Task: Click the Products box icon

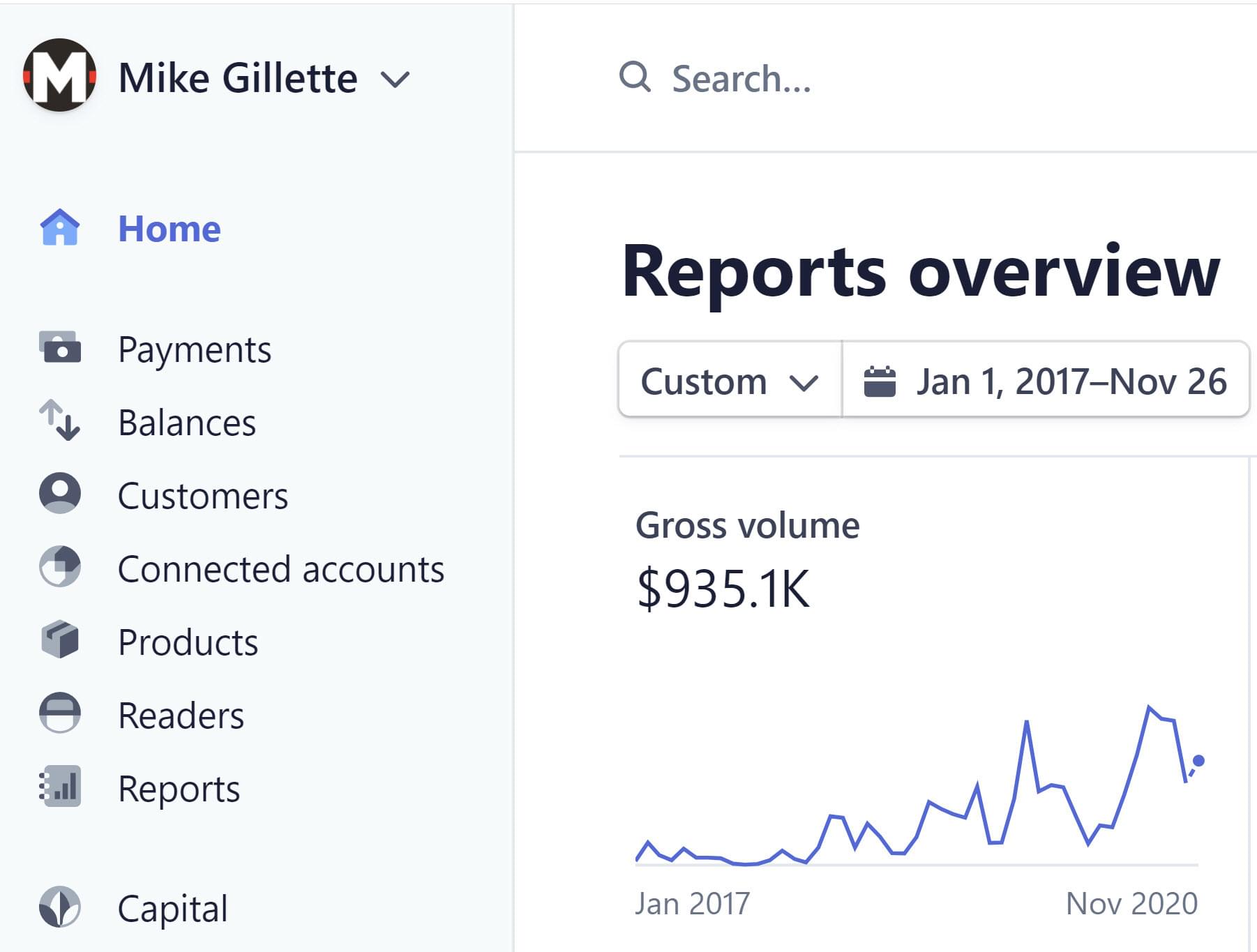Action: pyautogui.click(x=60, y=640)
